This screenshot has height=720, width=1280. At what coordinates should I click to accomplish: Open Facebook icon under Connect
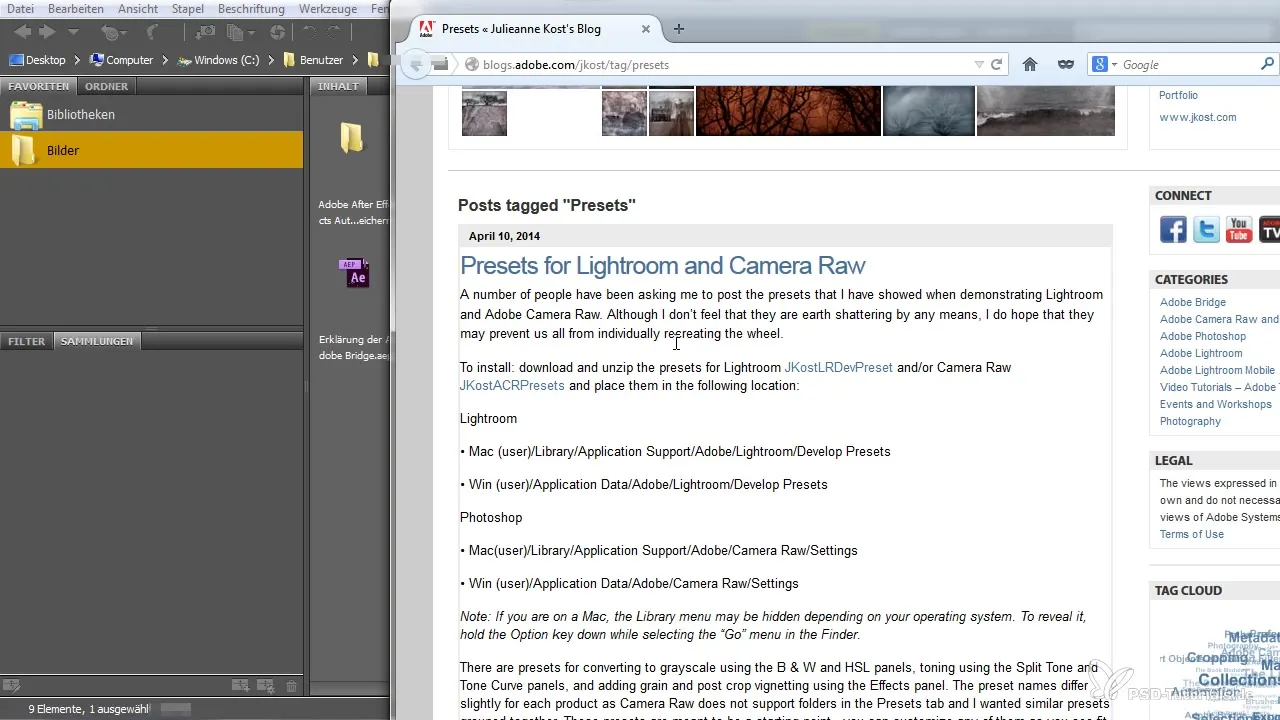point(1173,230)
